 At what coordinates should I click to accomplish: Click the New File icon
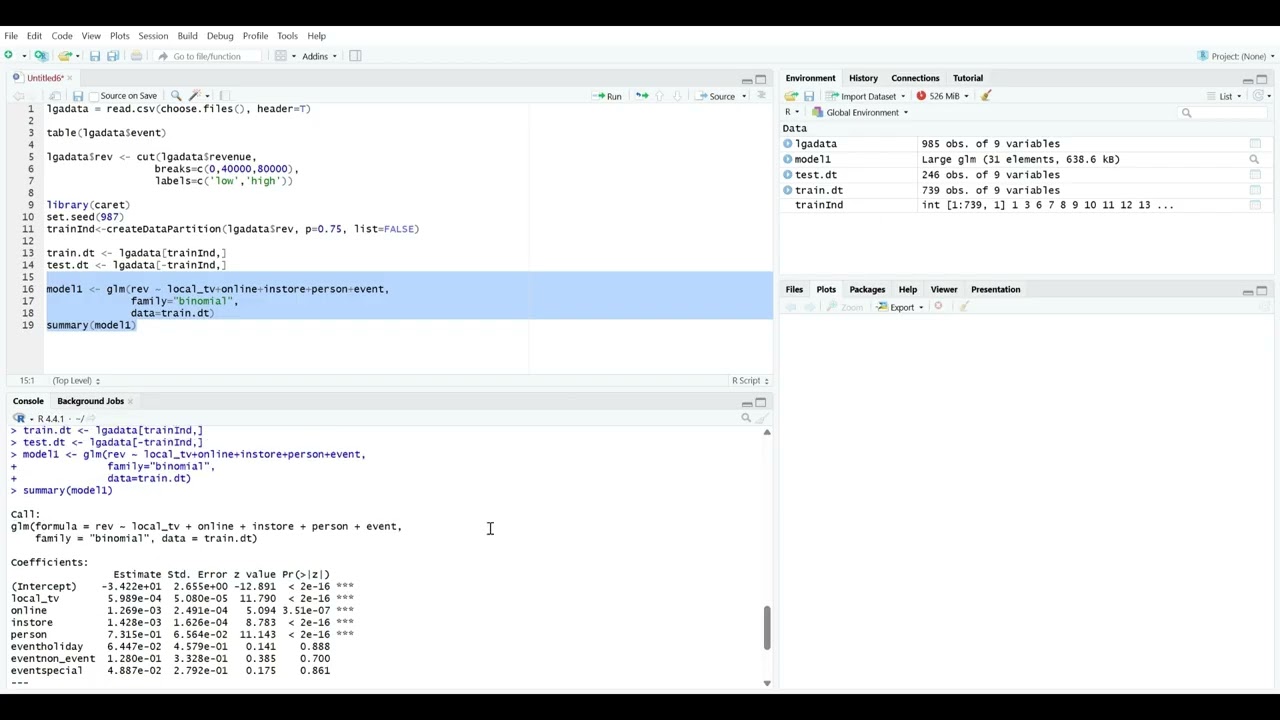pyautogui.click(x=9, y=56)
